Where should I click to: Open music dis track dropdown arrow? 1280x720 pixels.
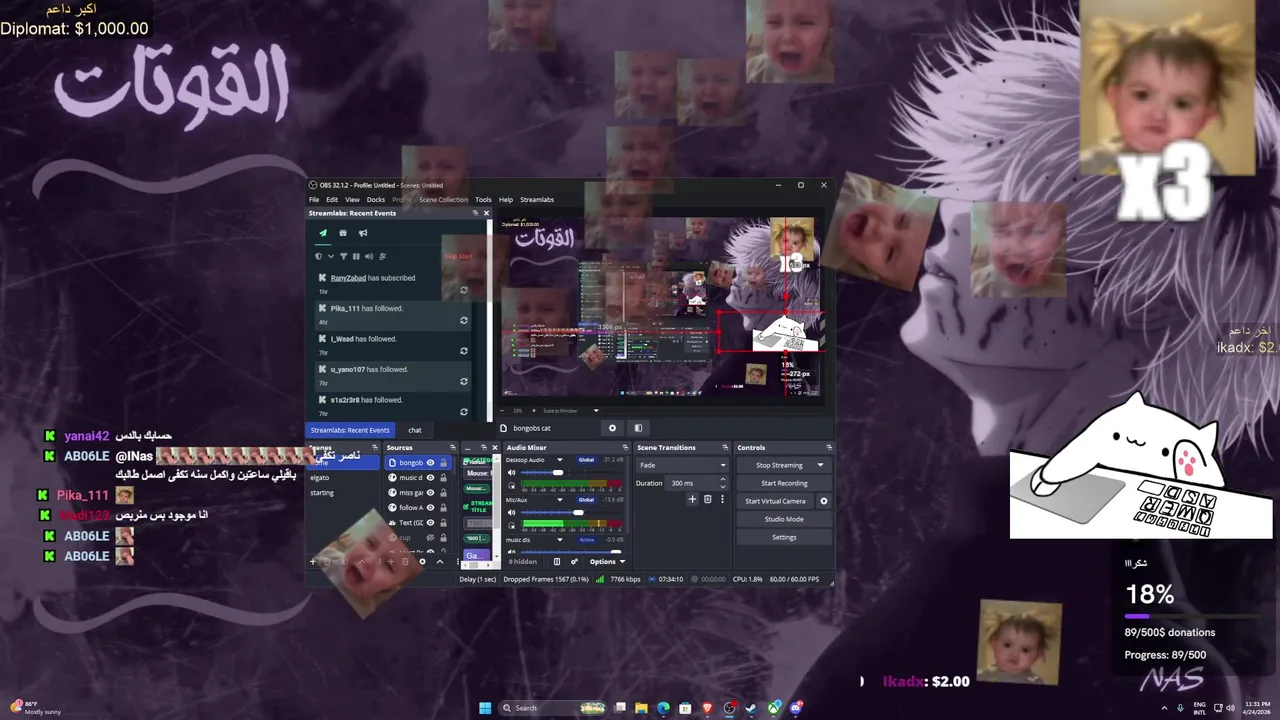coord(559,540)
